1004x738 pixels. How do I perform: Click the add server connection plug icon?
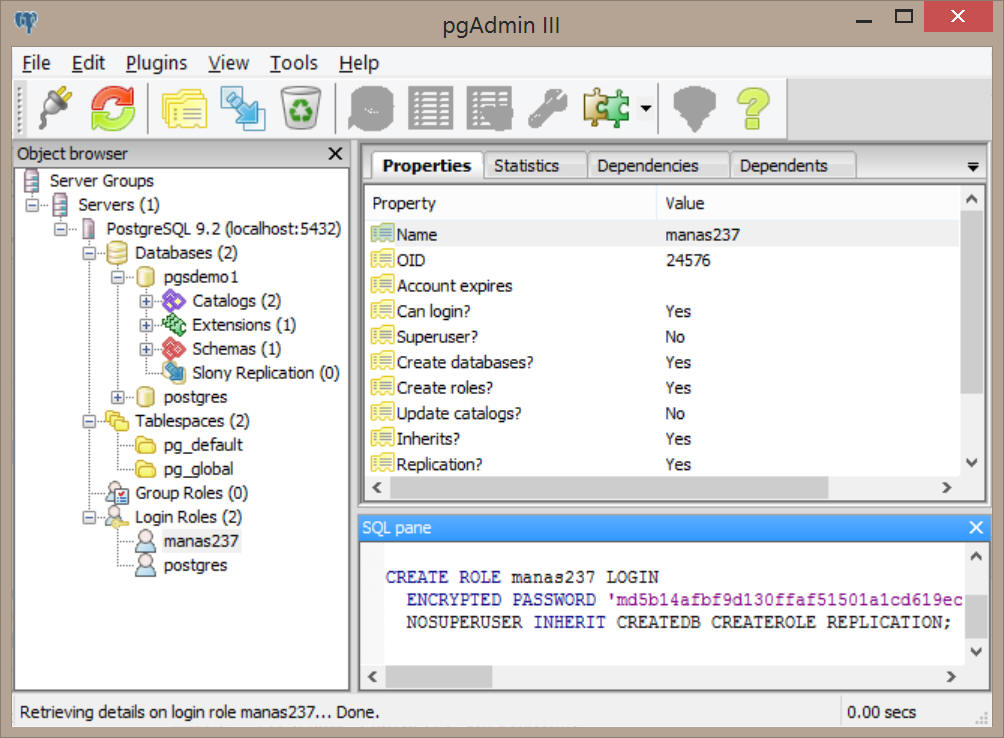click(x=55, y=108)
